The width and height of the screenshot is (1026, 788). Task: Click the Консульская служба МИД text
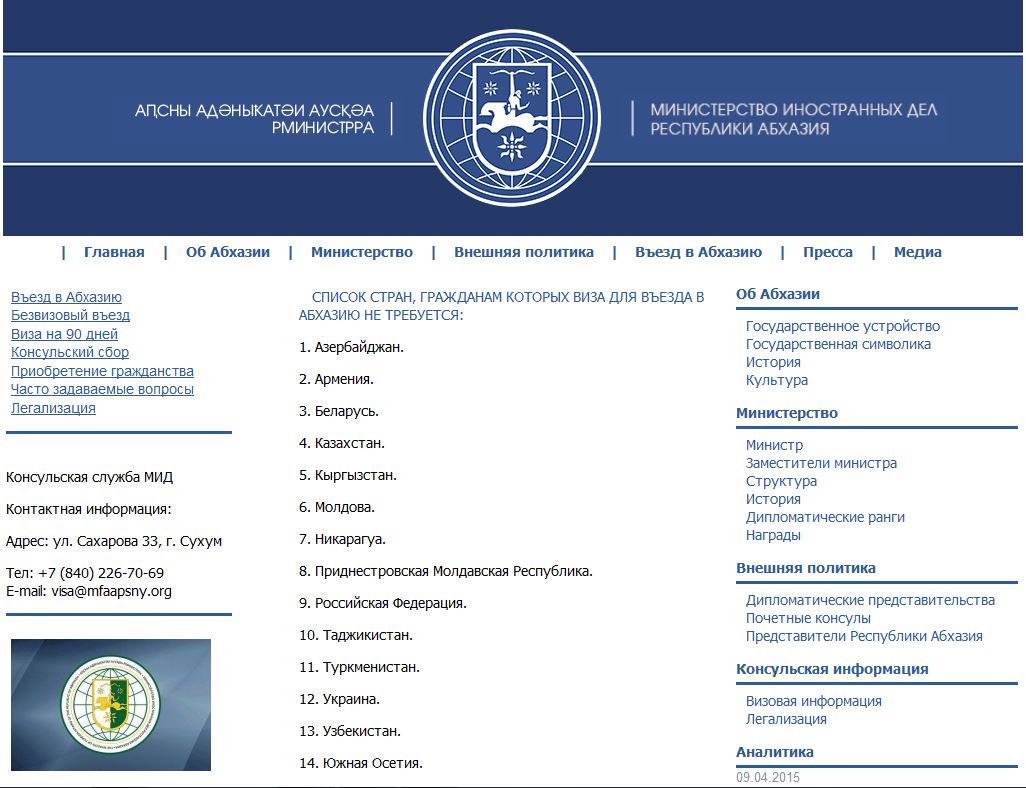(89, 477)
